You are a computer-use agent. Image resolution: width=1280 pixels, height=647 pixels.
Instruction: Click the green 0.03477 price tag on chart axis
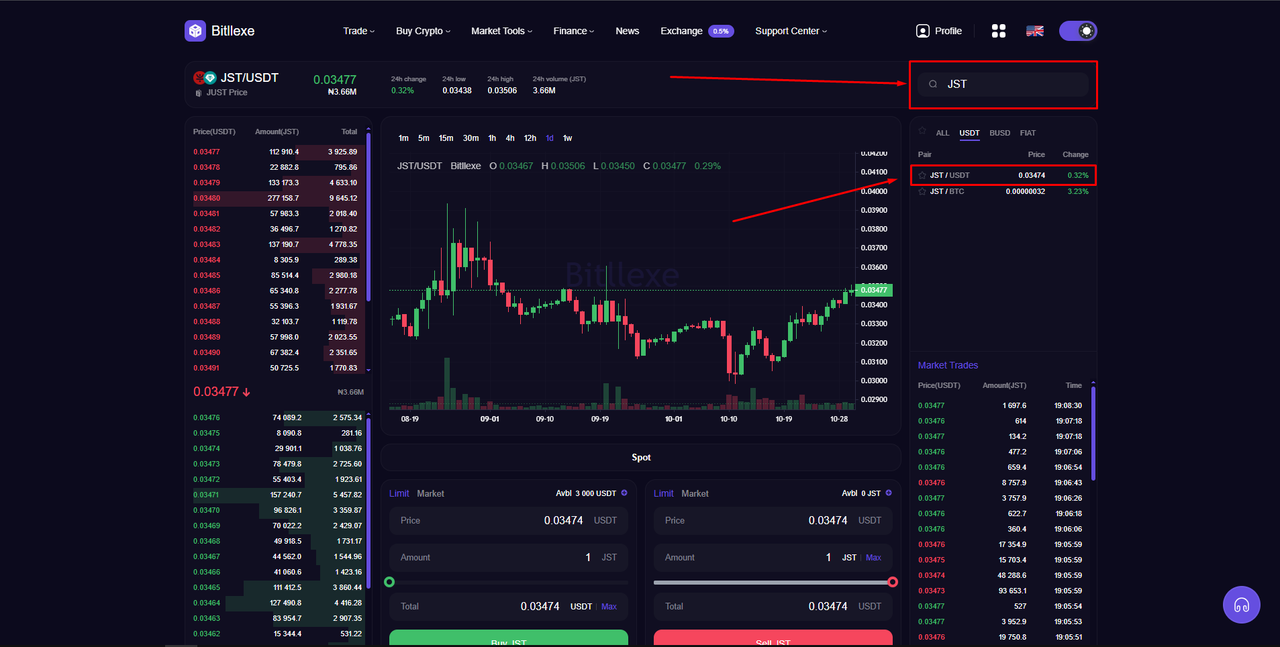tap(874, 290)
